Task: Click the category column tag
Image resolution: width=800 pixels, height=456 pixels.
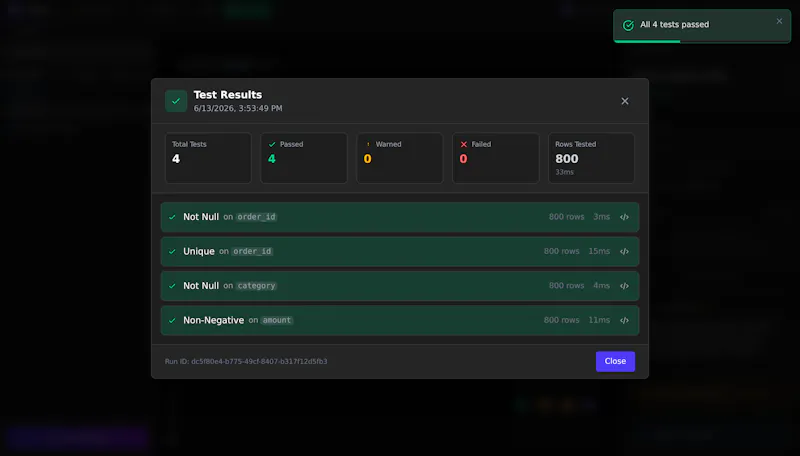Action: pos(256,286)
